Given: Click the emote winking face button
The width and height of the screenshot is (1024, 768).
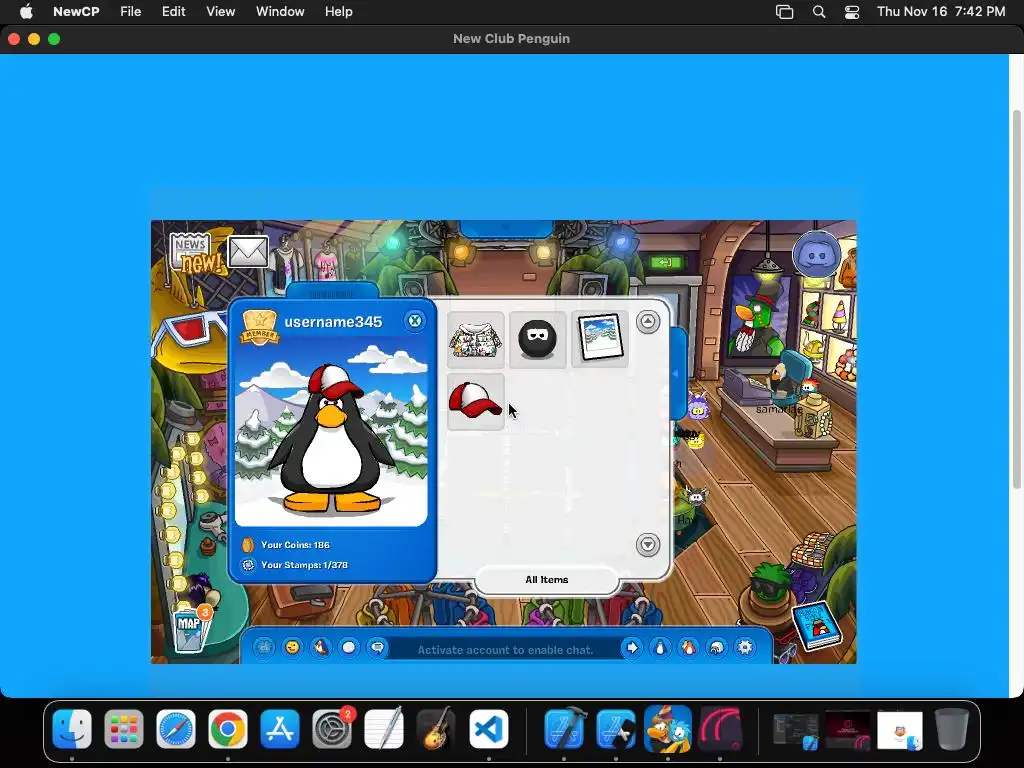Looking at the screenshot, I should (x=292, y=647).
